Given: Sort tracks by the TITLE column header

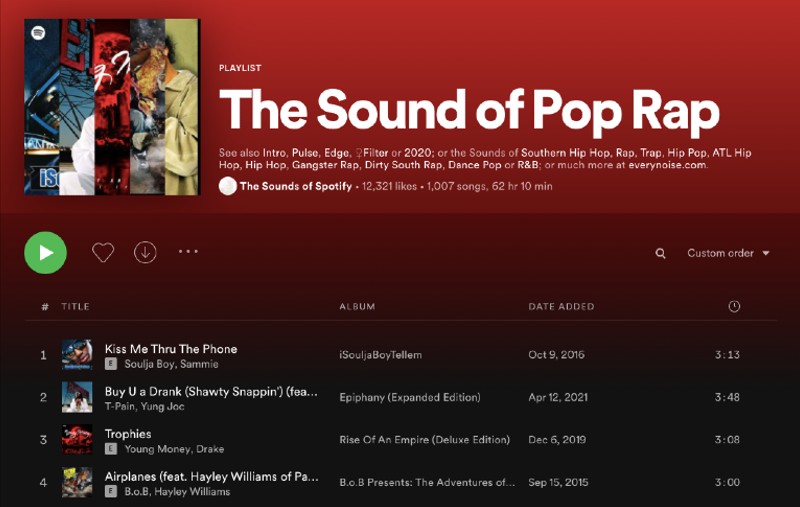Looking at the screenshot, I should (76, 307).
